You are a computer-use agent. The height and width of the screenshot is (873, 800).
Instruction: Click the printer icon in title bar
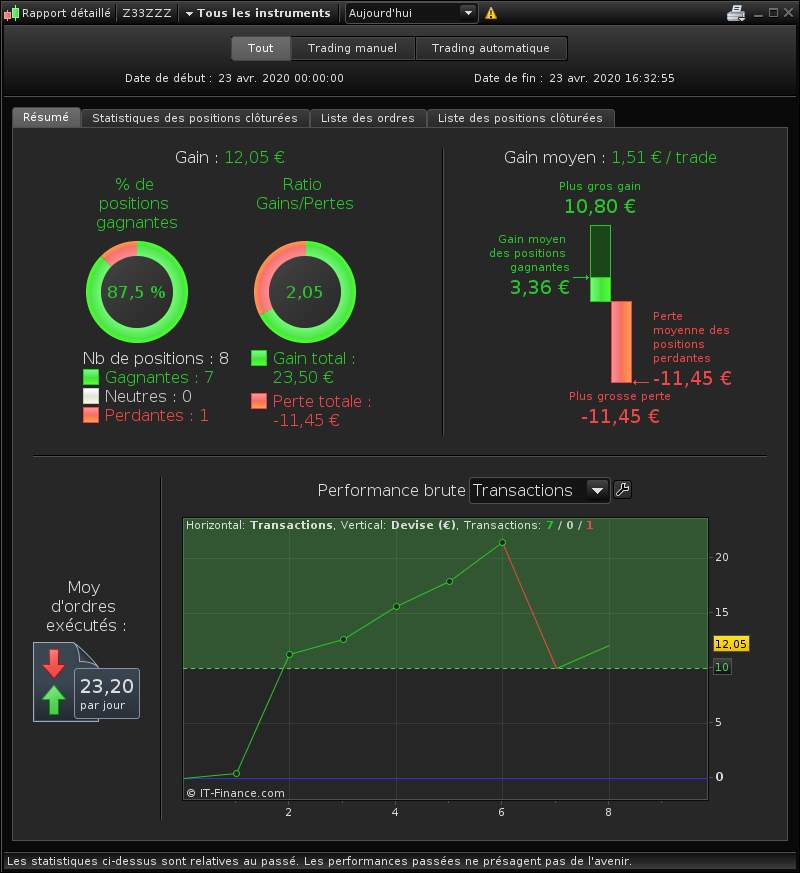pyautogui.click(x=735, y=13)
